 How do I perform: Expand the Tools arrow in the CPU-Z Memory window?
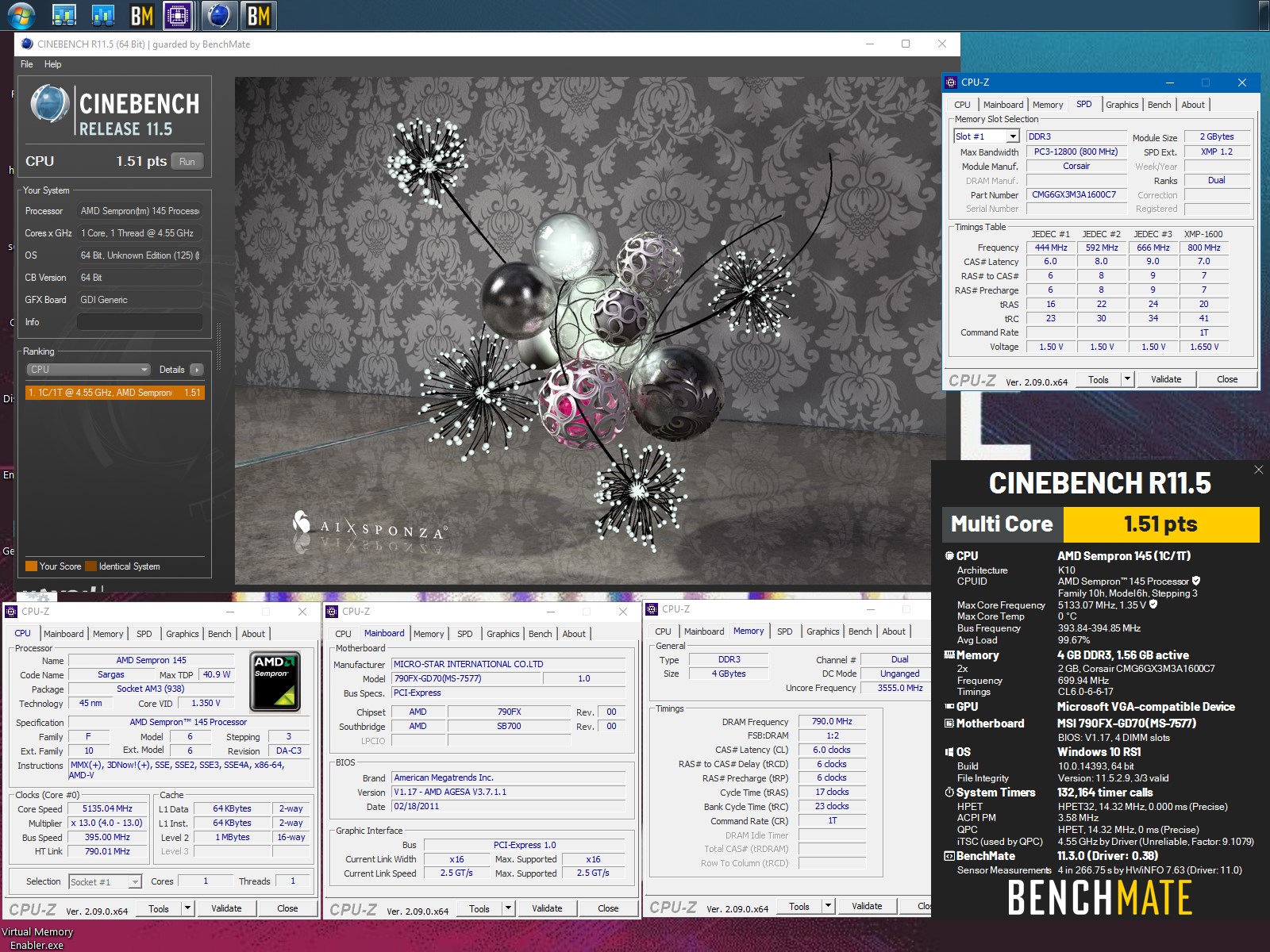(x=828, y=906)
